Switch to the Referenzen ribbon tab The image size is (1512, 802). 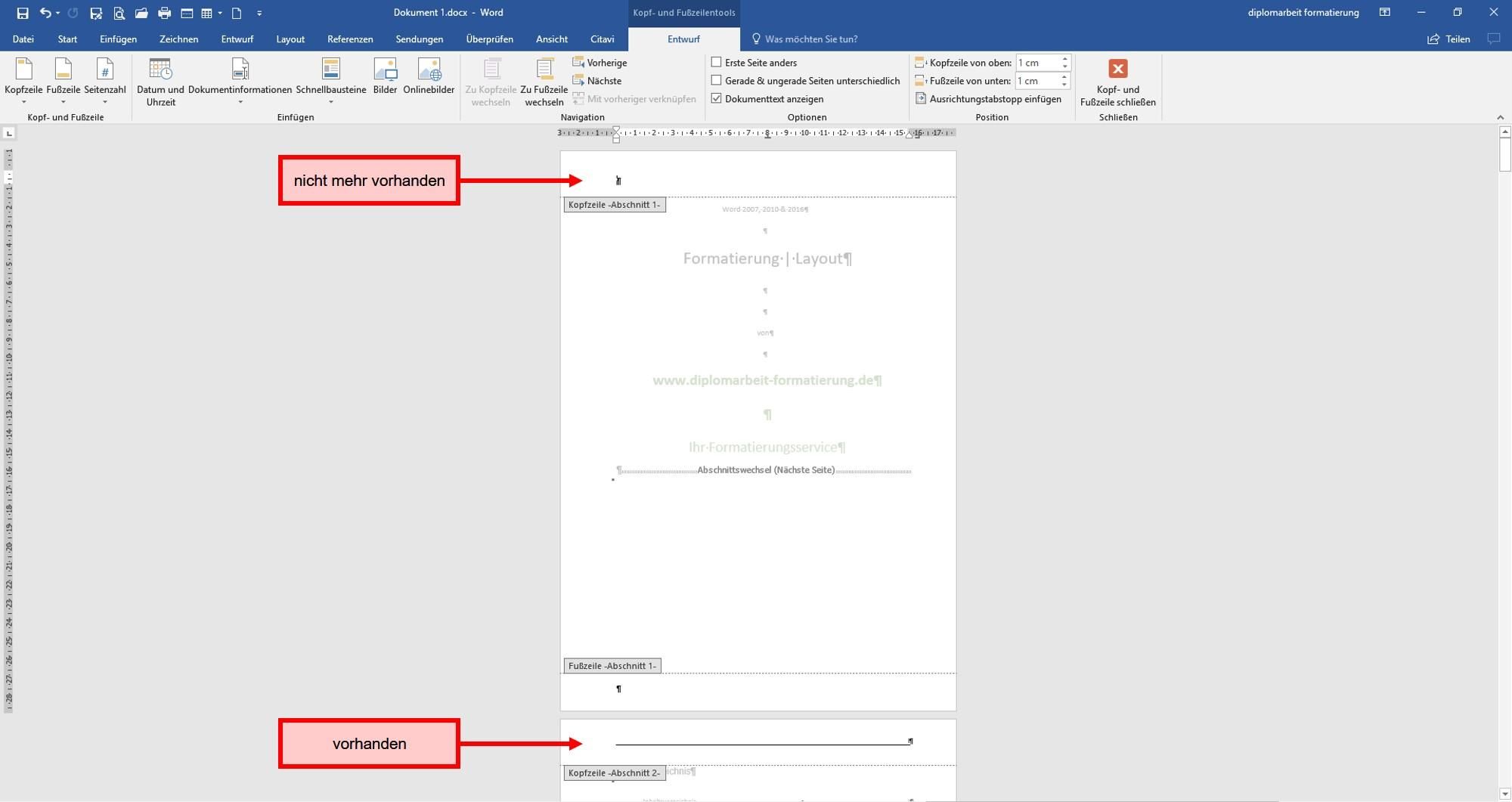pyautogui.click(x=350, y=39)
